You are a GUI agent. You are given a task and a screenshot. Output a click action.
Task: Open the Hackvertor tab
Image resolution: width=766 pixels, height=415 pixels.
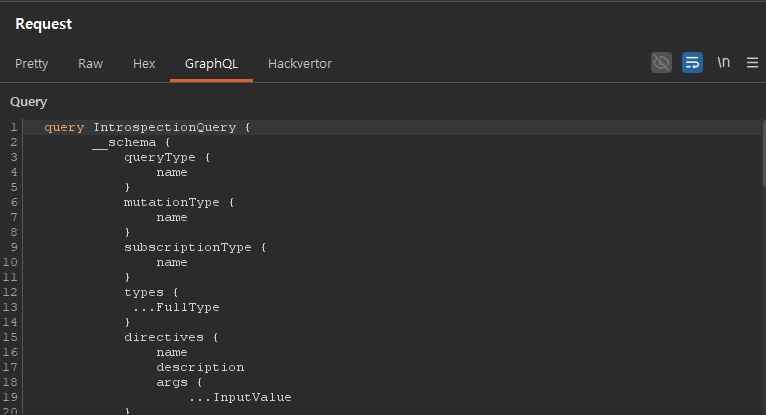300,64
